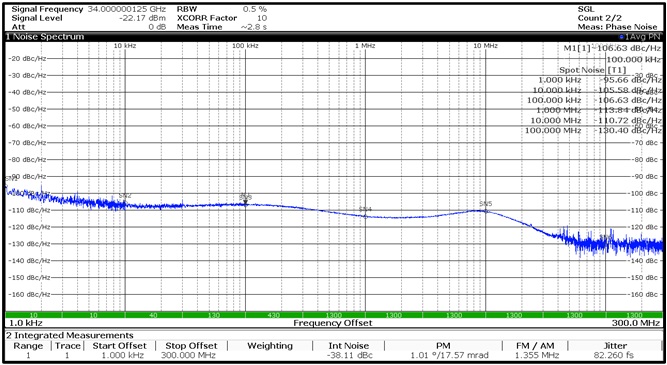667x365 pixels.
Task: Select the SN5 marker at 10 MHz
Action: tap(485, 204)
